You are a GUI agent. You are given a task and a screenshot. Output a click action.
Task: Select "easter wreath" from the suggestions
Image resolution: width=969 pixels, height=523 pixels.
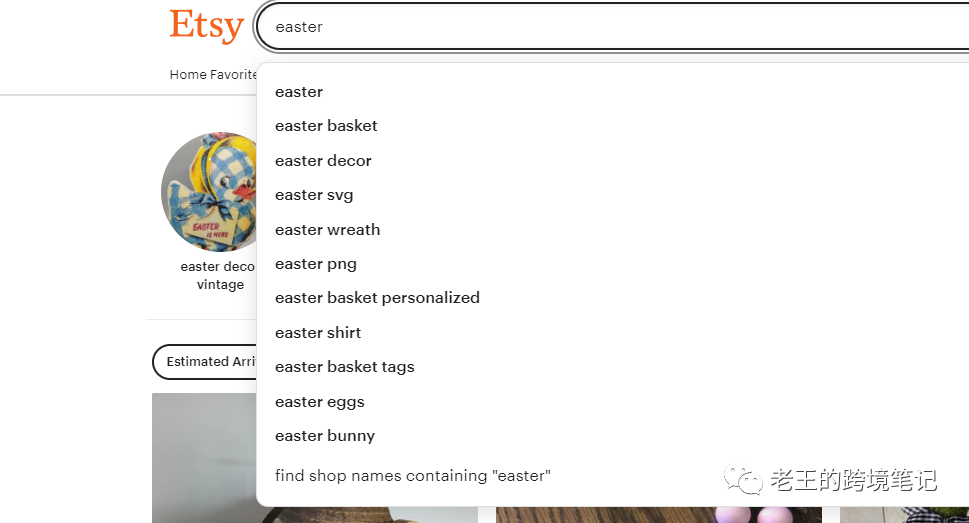(x=327, y=230)
